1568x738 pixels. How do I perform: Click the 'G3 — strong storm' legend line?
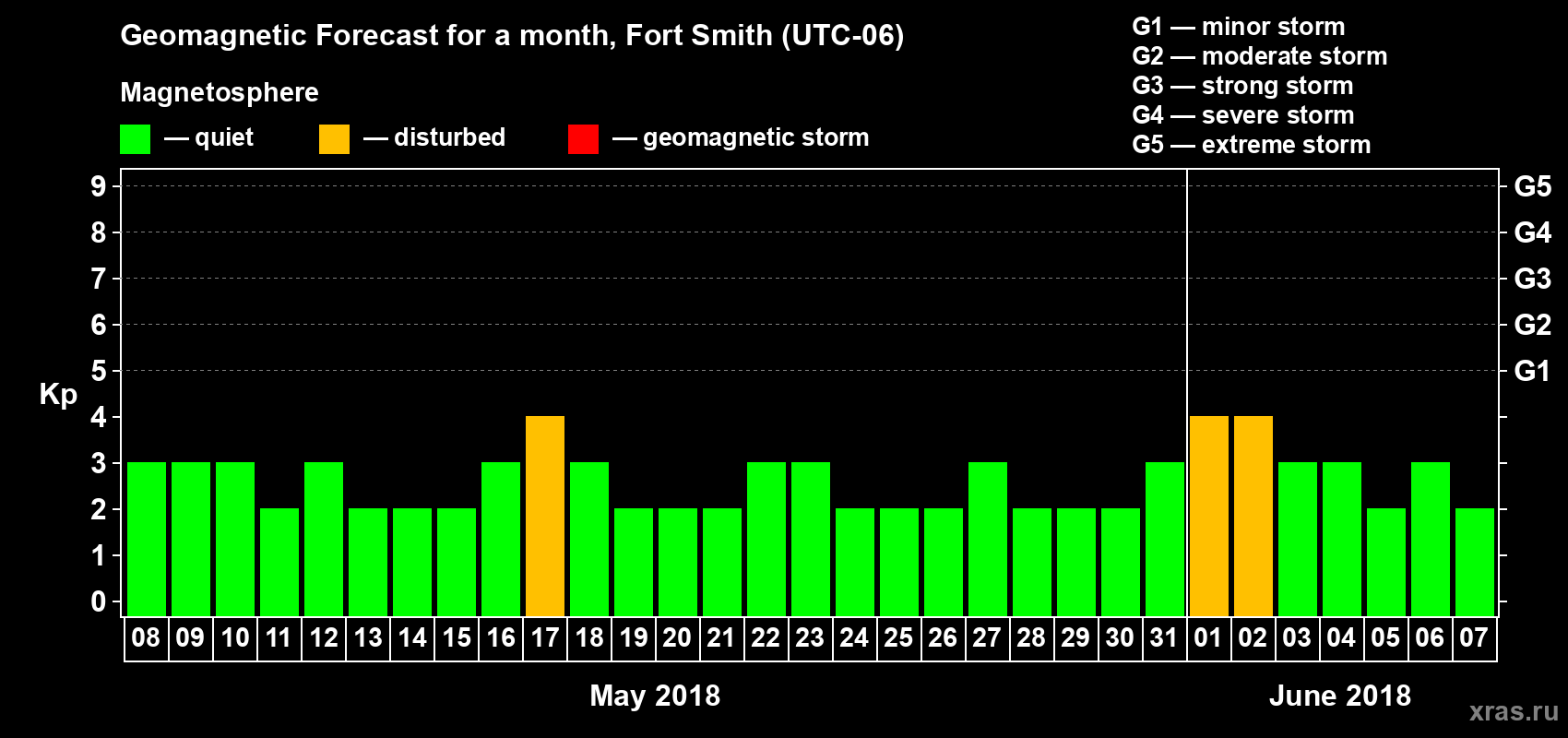pos(1243,86)
